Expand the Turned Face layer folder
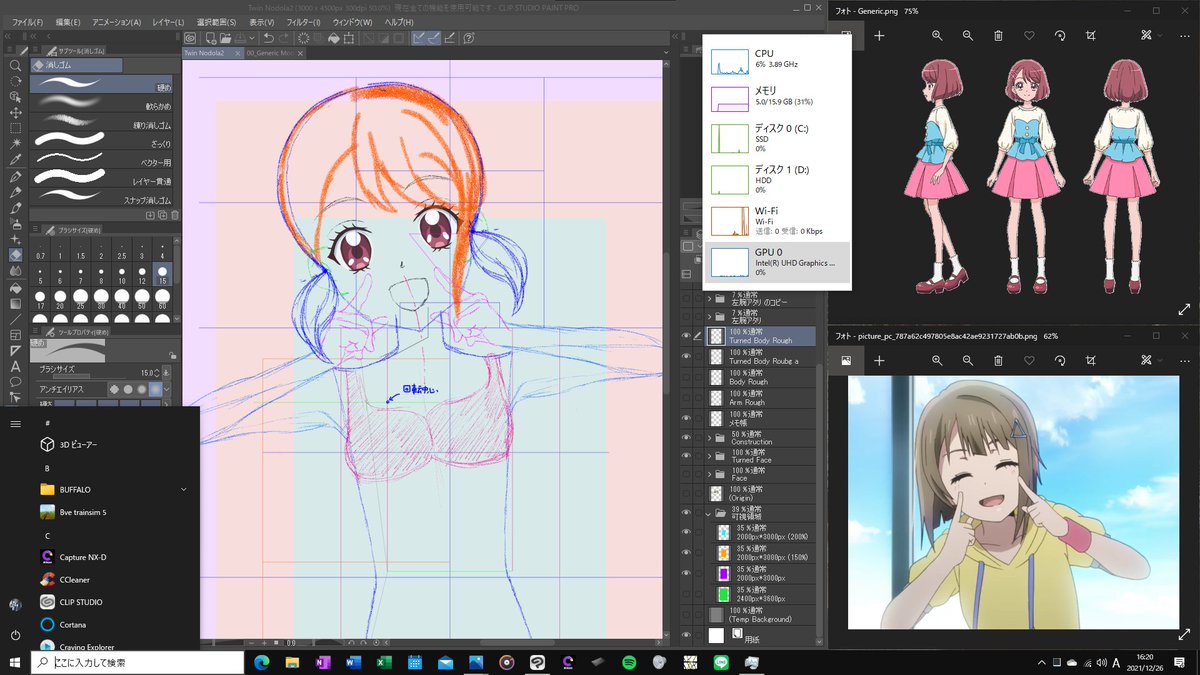 point(711,456)
